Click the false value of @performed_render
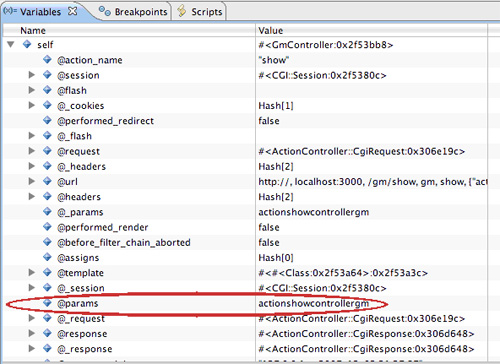500x364 pixels. 269,227
